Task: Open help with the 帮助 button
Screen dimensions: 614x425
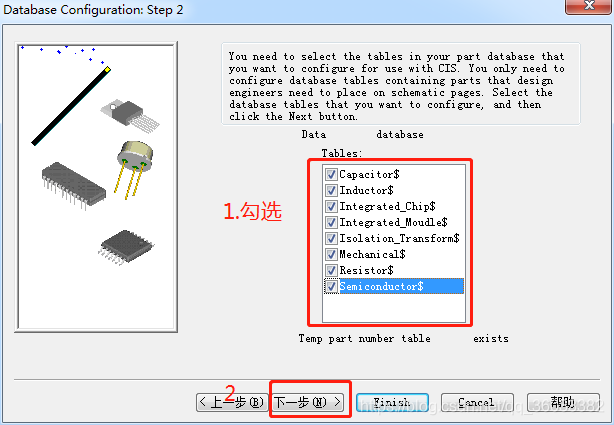Action: click(563, 402)
